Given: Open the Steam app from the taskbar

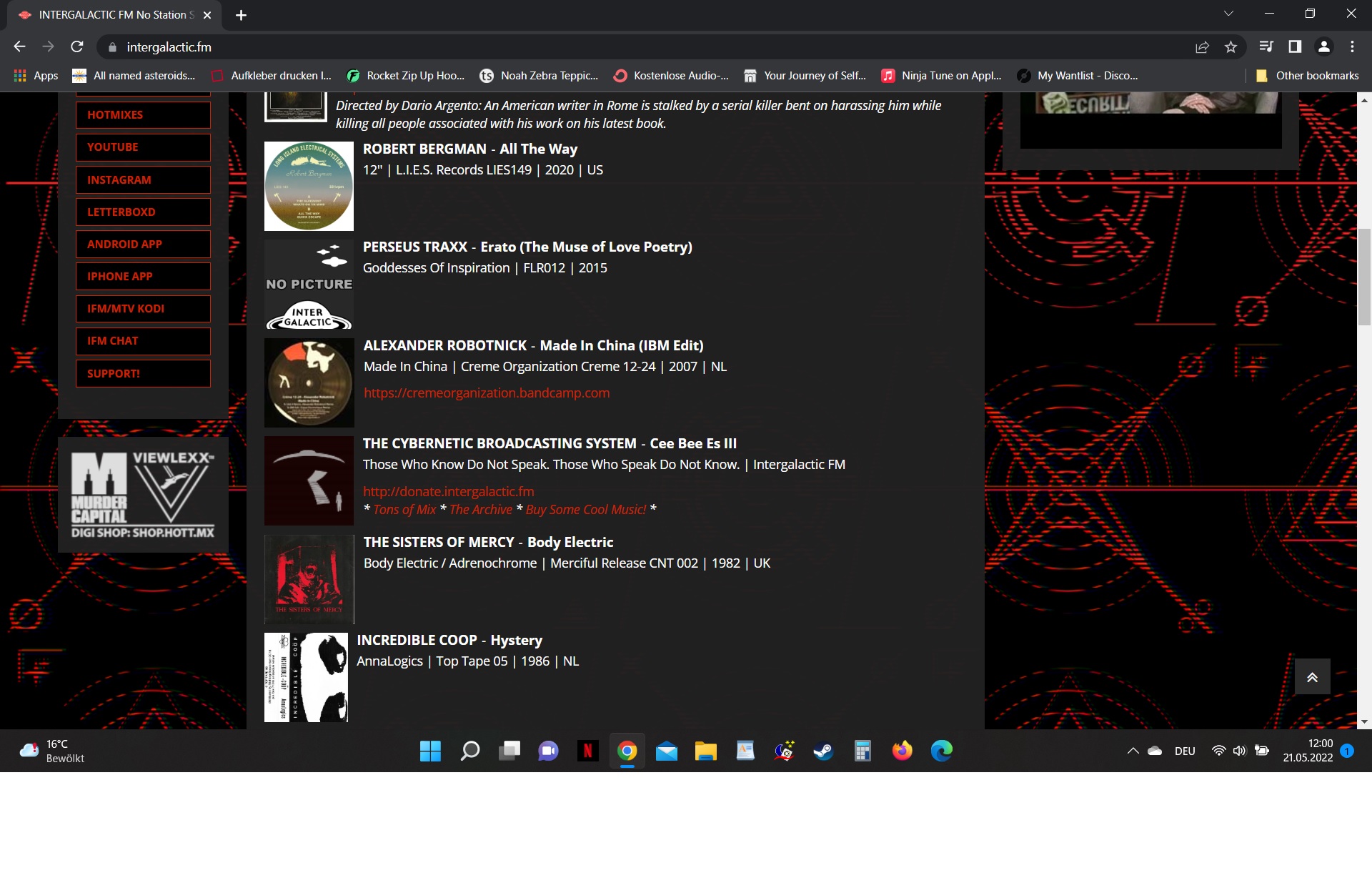Looking at the screenshot, I should pos(823,751).
